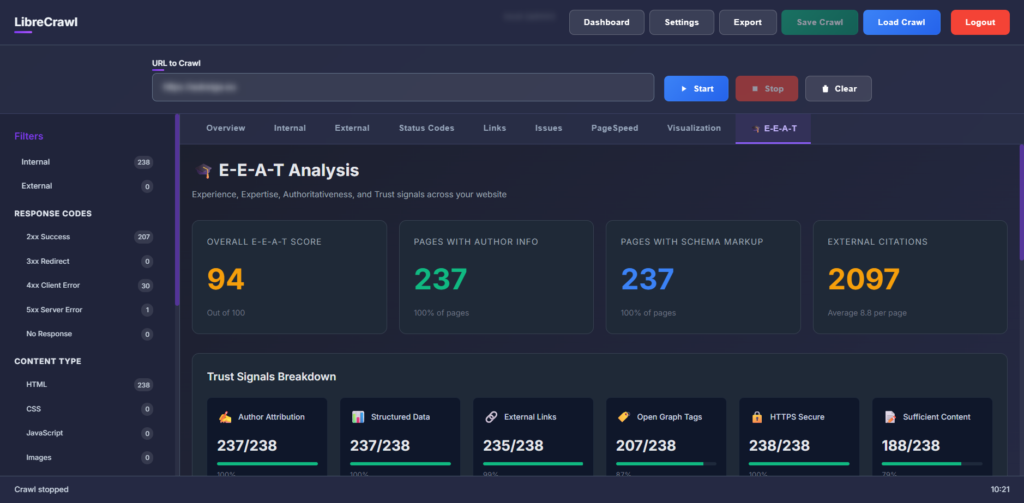Switch to the External tab
The image size is (1024, 503).
pos(352,128)
